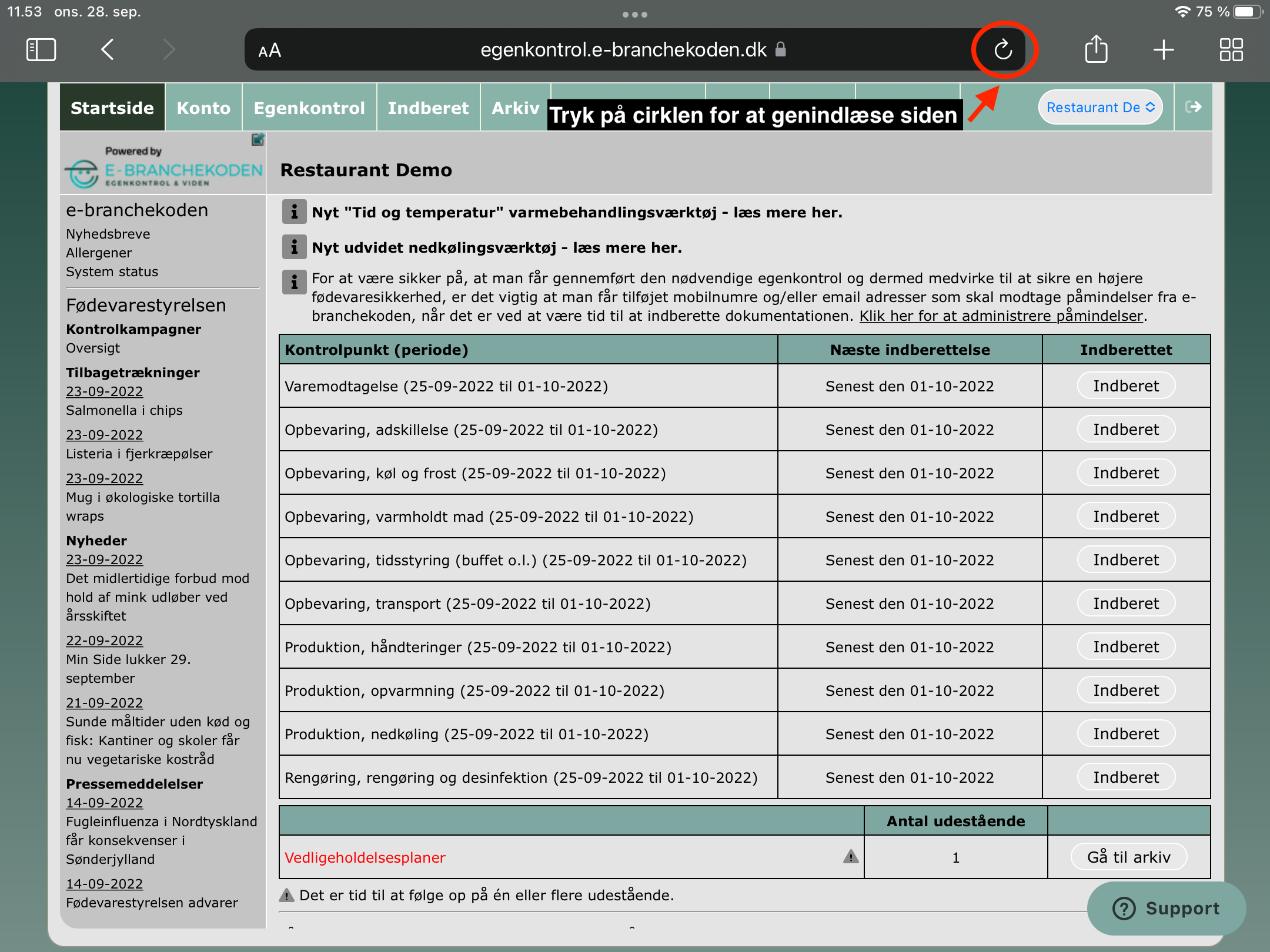Viewport: 1270px width, 952px height.
Task: Tap the Næste indberettelse column header
Action: click(x=910, y=350)
